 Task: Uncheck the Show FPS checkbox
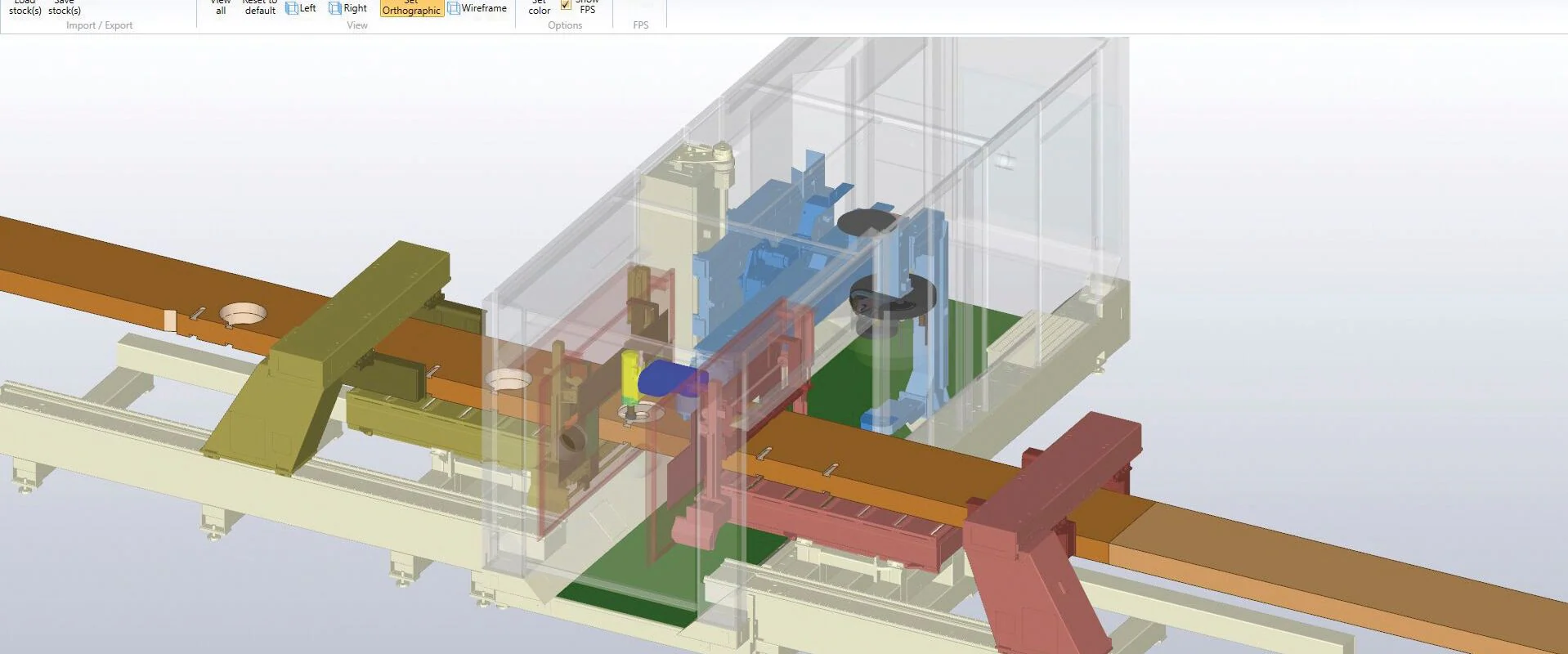pos(566,5)
